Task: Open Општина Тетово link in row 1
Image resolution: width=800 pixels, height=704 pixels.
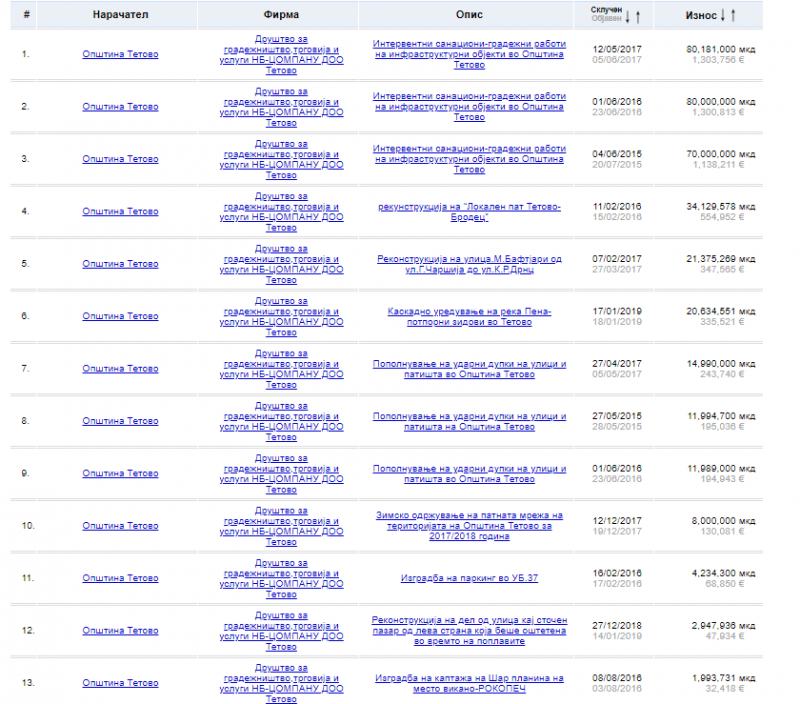Action: (120, 54)
